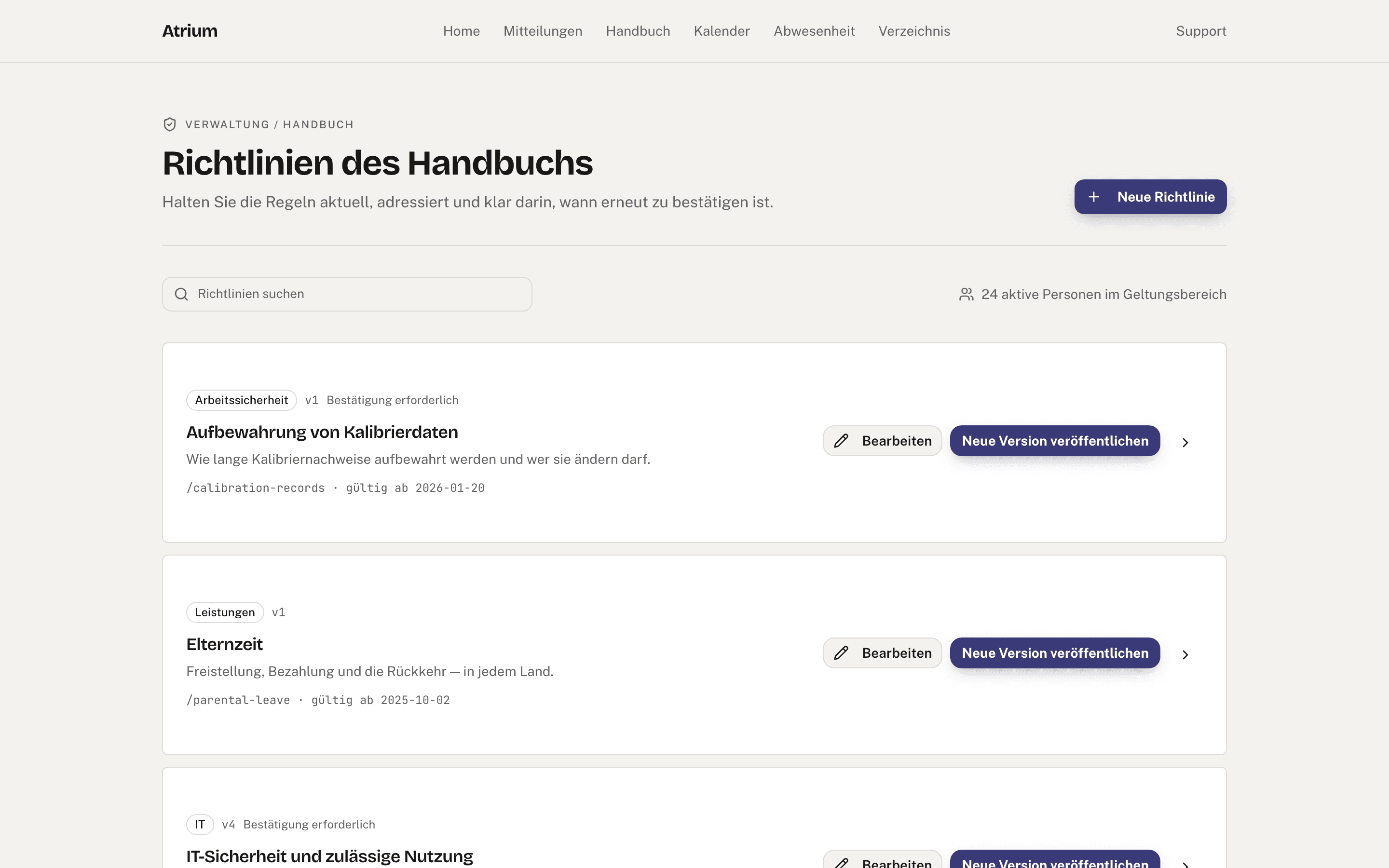Click the shield icon beside Verwaltung breadcrumb
The height and width of the screenshot is (868, 1389).
pos(169,124)
